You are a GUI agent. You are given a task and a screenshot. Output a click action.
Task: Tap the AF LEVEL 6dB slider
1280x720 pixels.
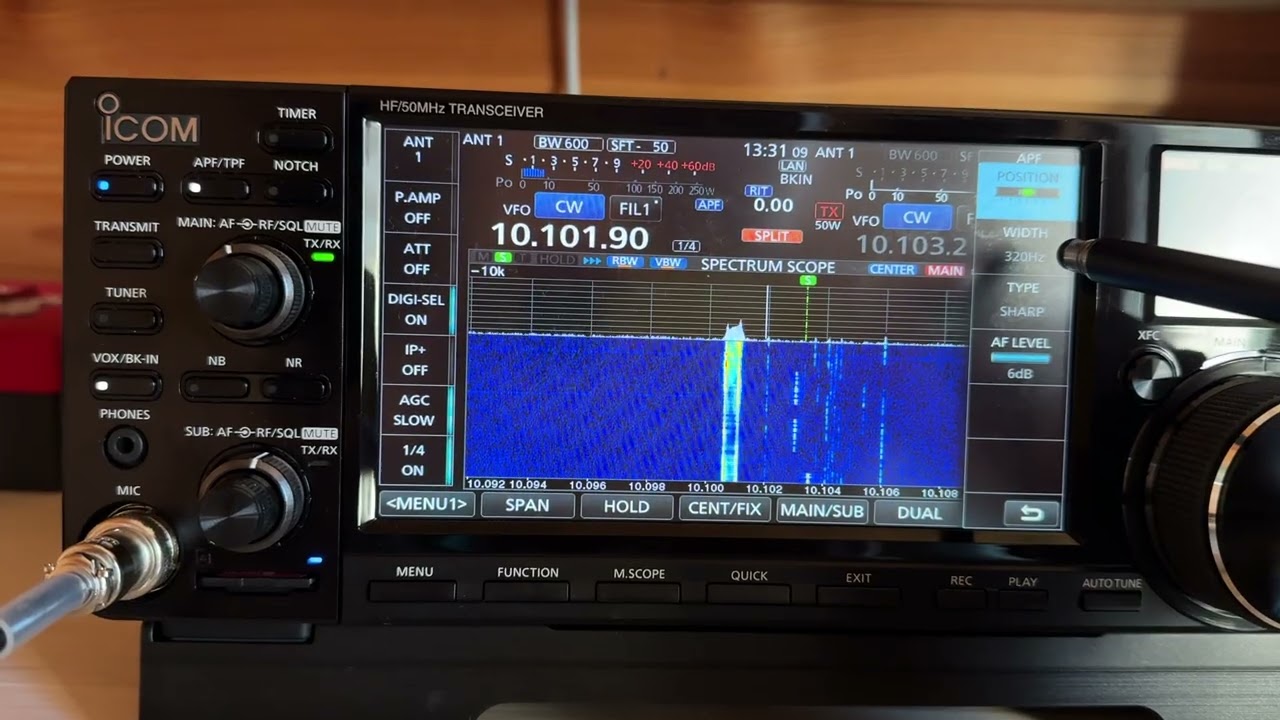coord(1020,357)
